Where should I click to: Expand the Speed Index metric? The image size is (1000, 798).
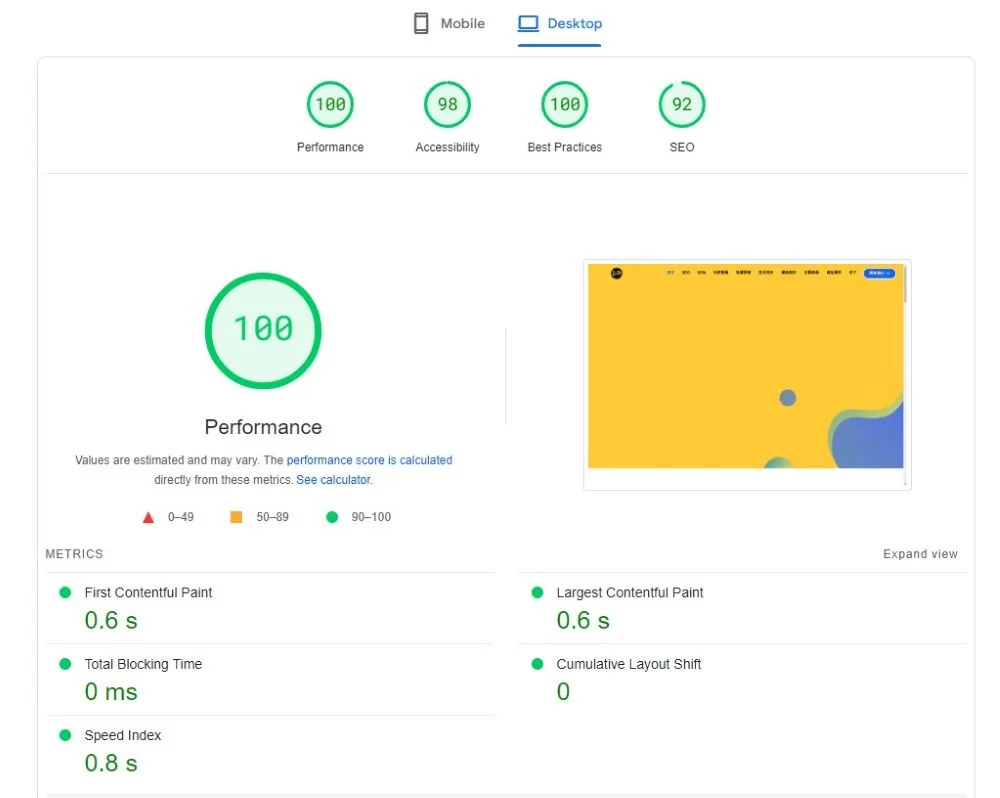(x=270, y=751)
